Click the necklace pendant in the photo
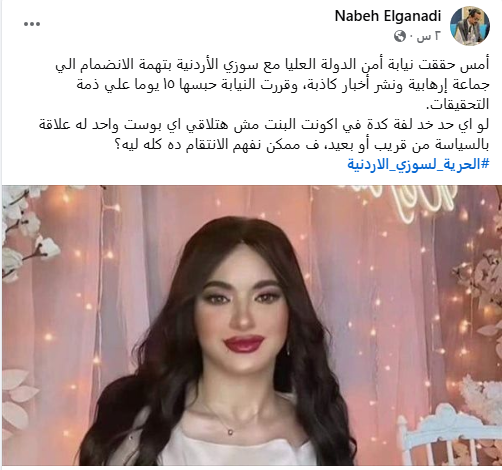 pos(230,432)
